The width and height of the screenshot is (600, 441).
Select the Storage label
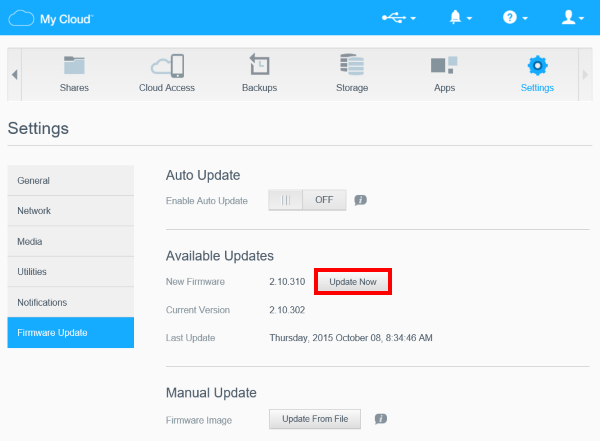pyautogui.click(x=352, y=88)
